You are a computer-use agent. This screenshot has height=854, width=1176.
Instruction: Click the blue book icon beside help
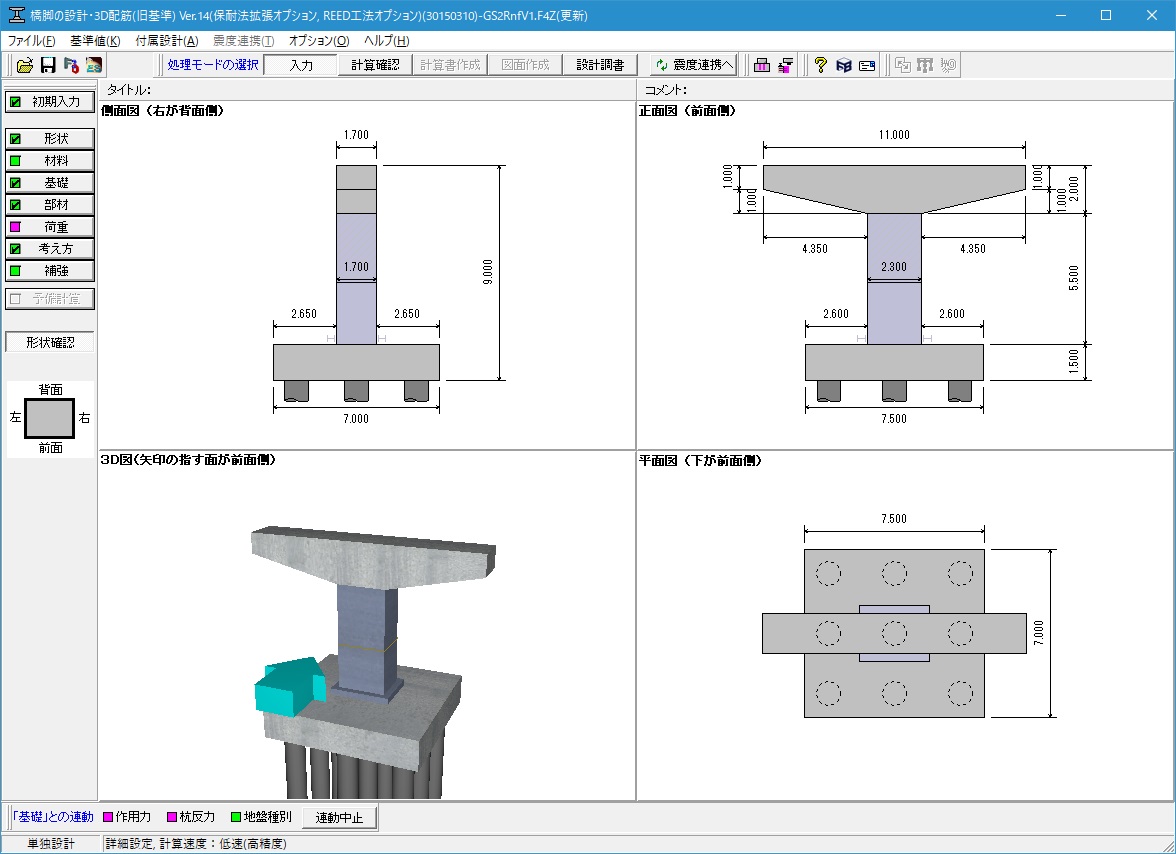click(843, 65)
